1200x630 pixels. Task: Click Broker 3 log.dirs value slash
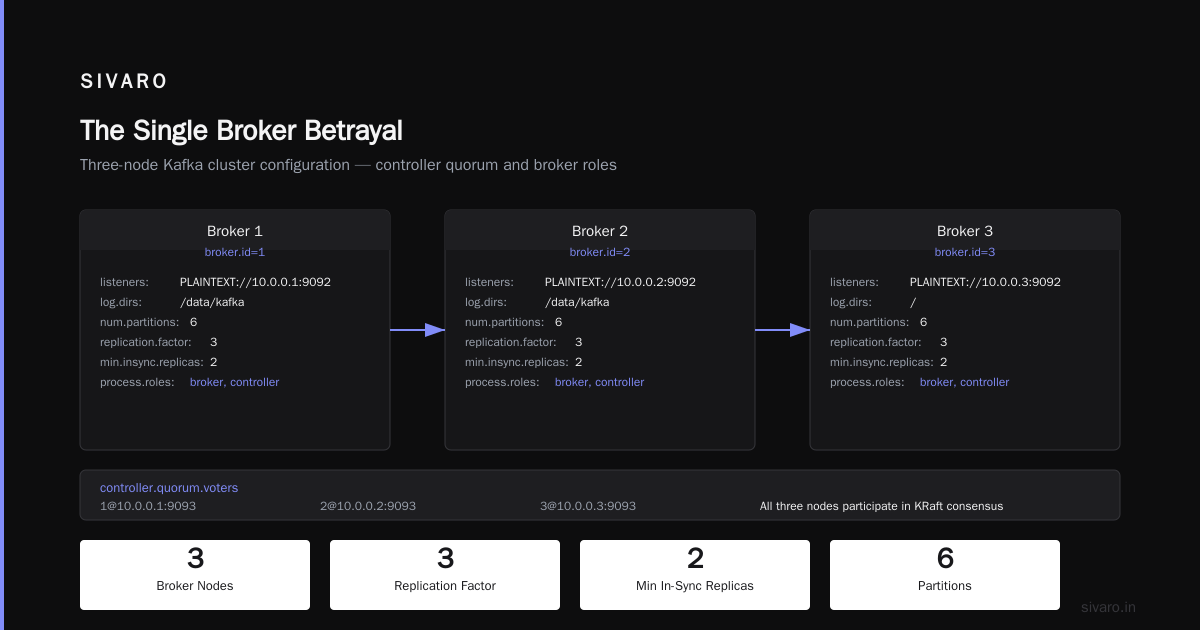[913, 302]
